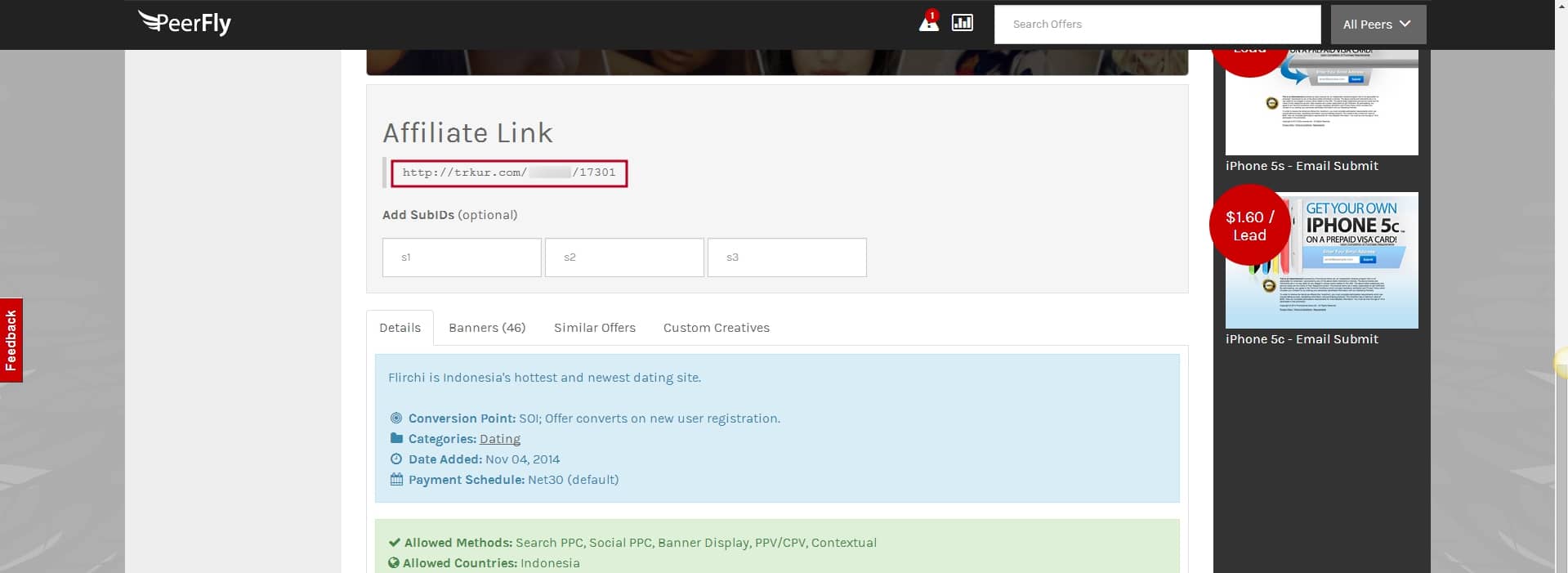This screenshot has width=1568, height=573.
Task: Open the PeerFly logo home link
Action: pos(185,22)
